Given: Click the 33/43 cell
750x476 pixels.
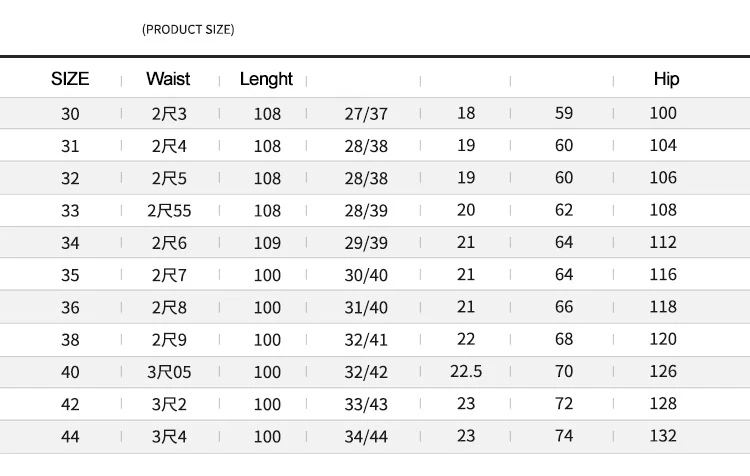Looking at the screenshot, I should pyautogui.click(x=366, y=404).
